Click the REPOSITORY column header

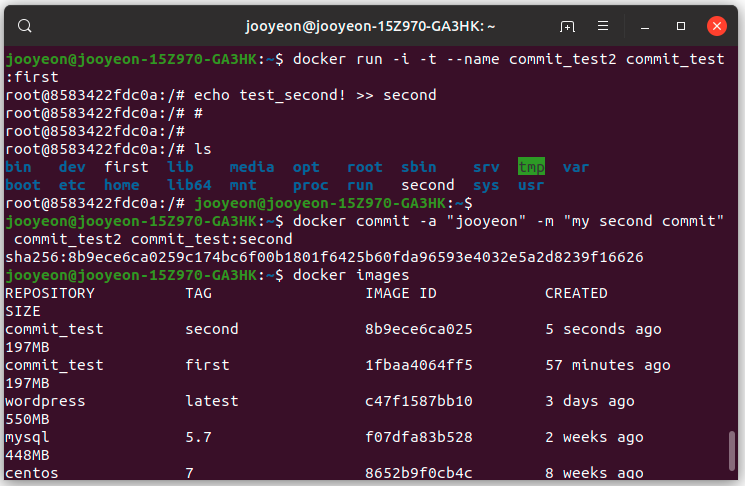[50, 293]
